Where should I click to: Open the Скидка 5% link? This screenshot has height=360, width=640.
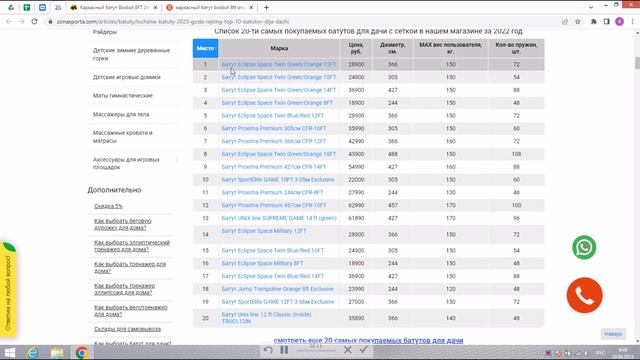tap(108, 206)
